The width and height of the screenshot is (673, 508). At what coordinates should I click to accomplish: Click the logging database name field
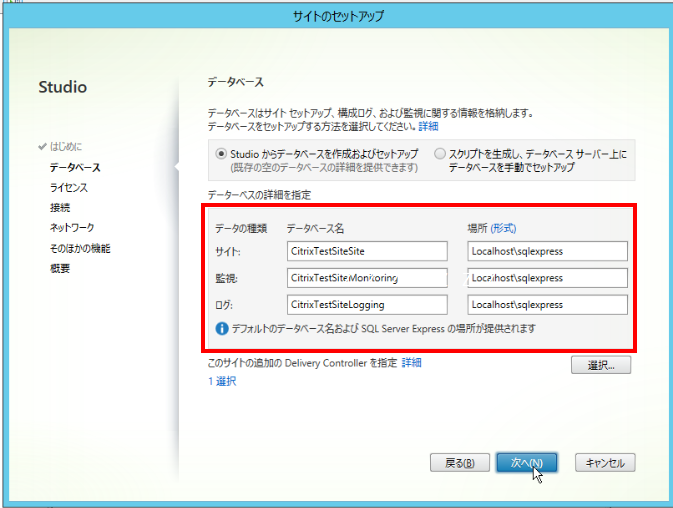pyautogui.click(x=367, y=305)
